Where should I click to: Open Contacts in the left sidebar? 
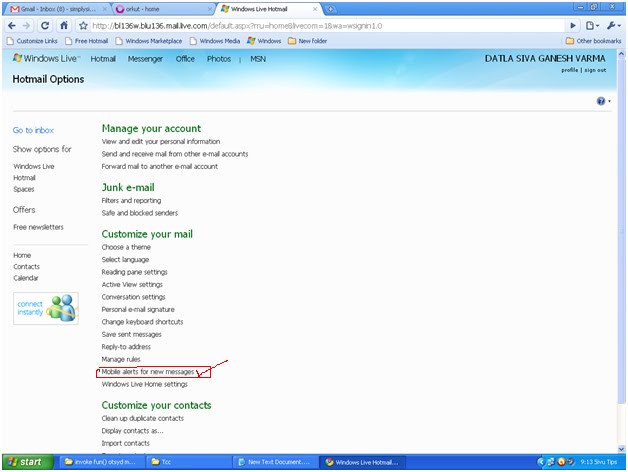(x=26, y=266)
